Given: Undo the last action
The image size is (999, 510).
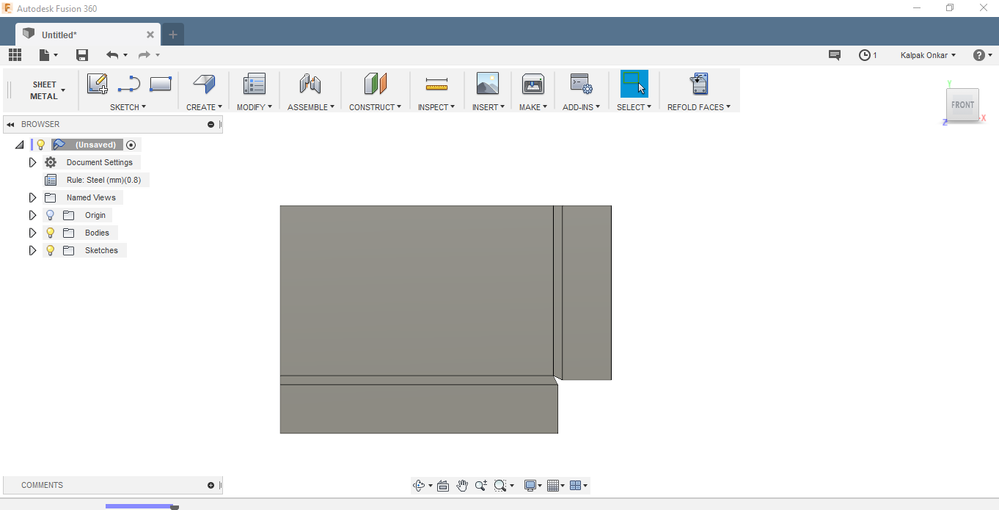Looking at the screenshot, I should pyautogui.click(x=113, y=55).
